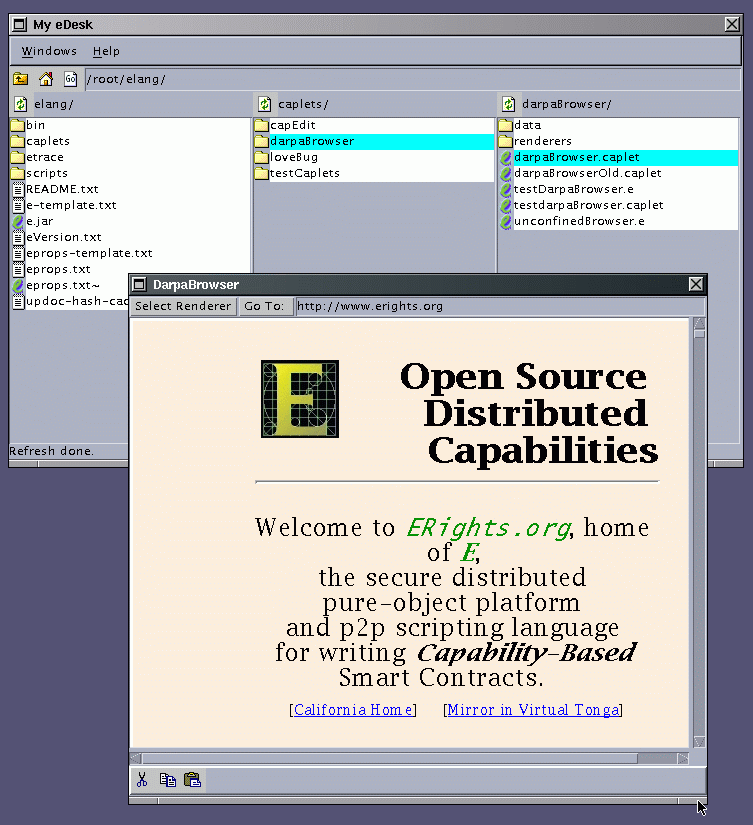Click the Copy icon in DarpaBrowser
This screenshot has height=825, width=753.
tap(168, 780)
